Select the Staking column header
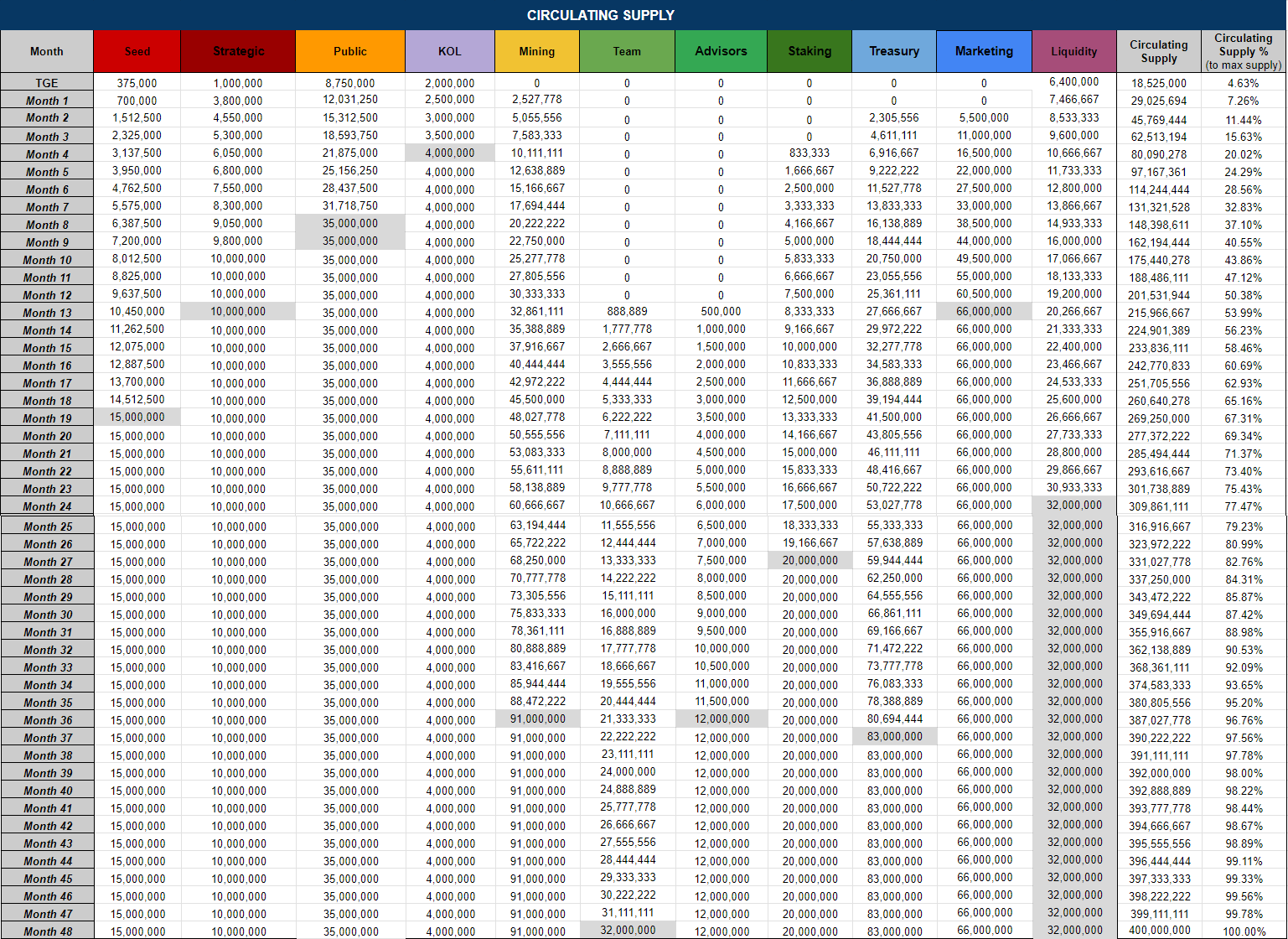 tap(810, 51)
